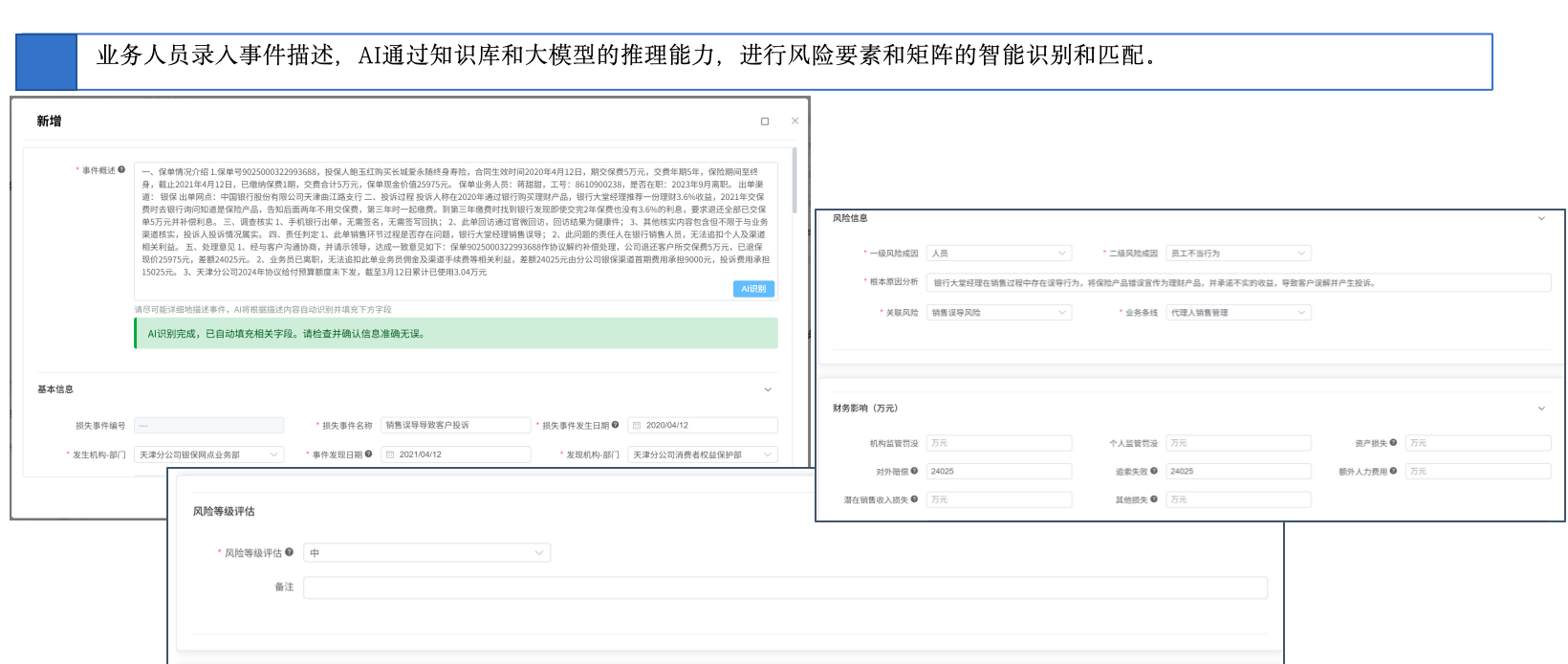1568x664 pixels.
Task: Click the 对外赔偿 field showing 24025
Action: (x=999, y=472)
